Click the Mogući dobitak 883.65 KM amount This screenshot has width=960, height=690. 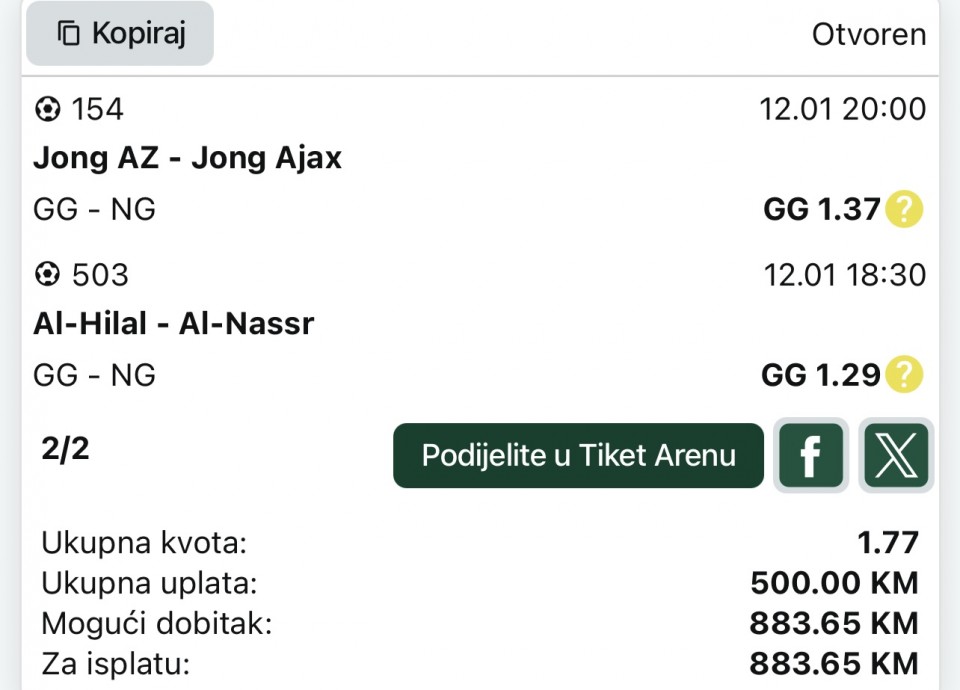834,623
